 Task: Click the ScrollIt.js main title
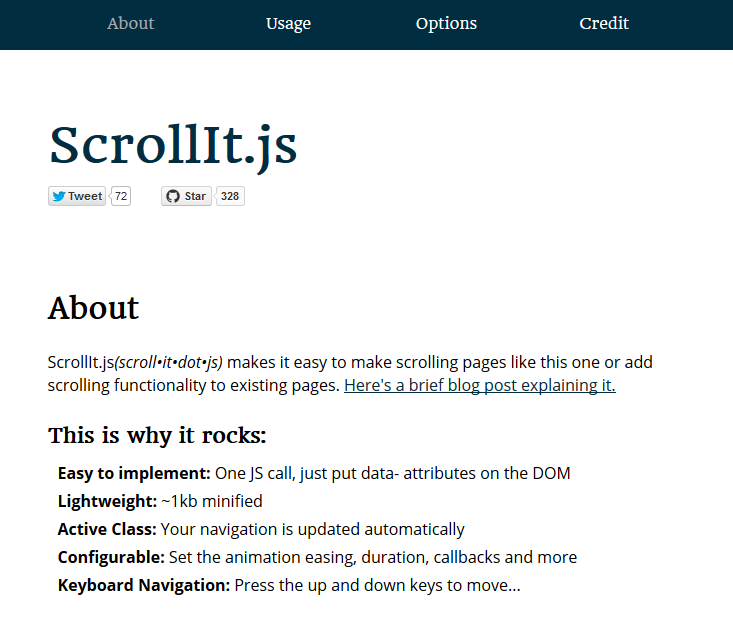[173, 146]
